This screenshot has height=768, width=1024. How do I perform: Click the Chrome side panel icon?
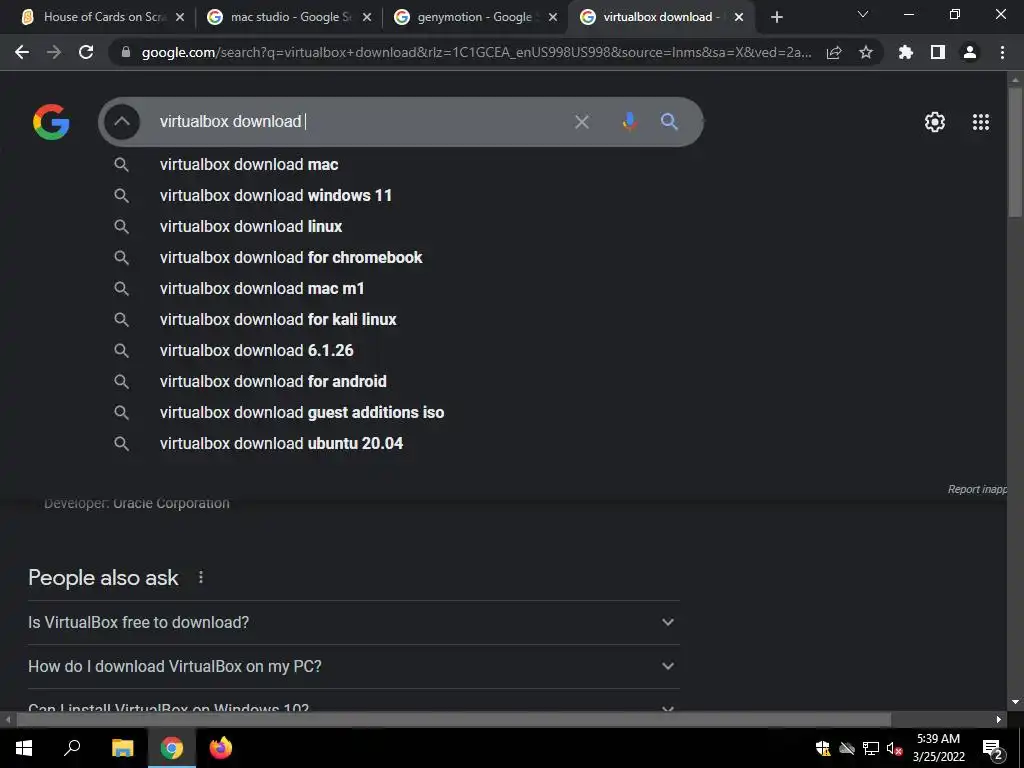click(938, 52)
